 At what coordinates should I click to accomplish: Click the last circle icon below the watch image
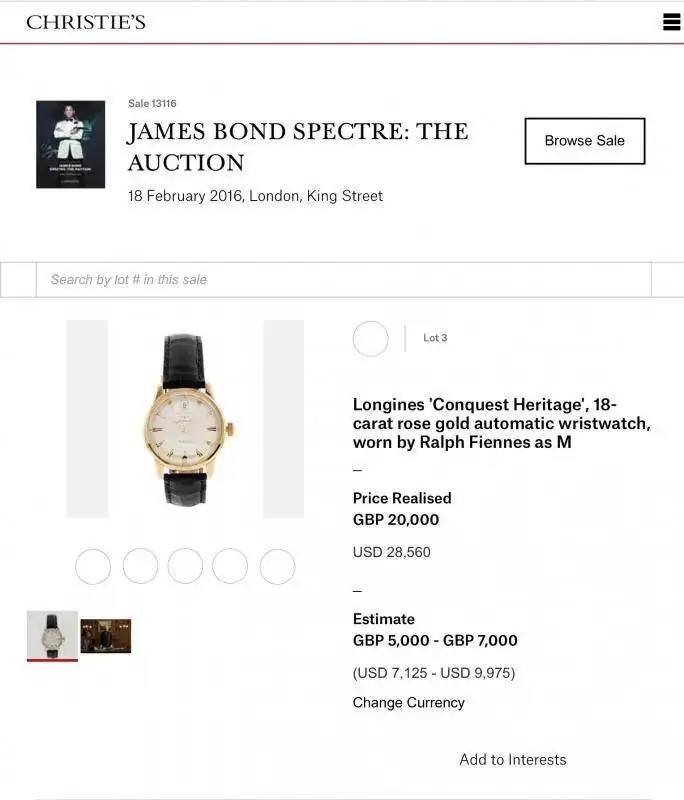pyautogui.click(x=277, y=567)
